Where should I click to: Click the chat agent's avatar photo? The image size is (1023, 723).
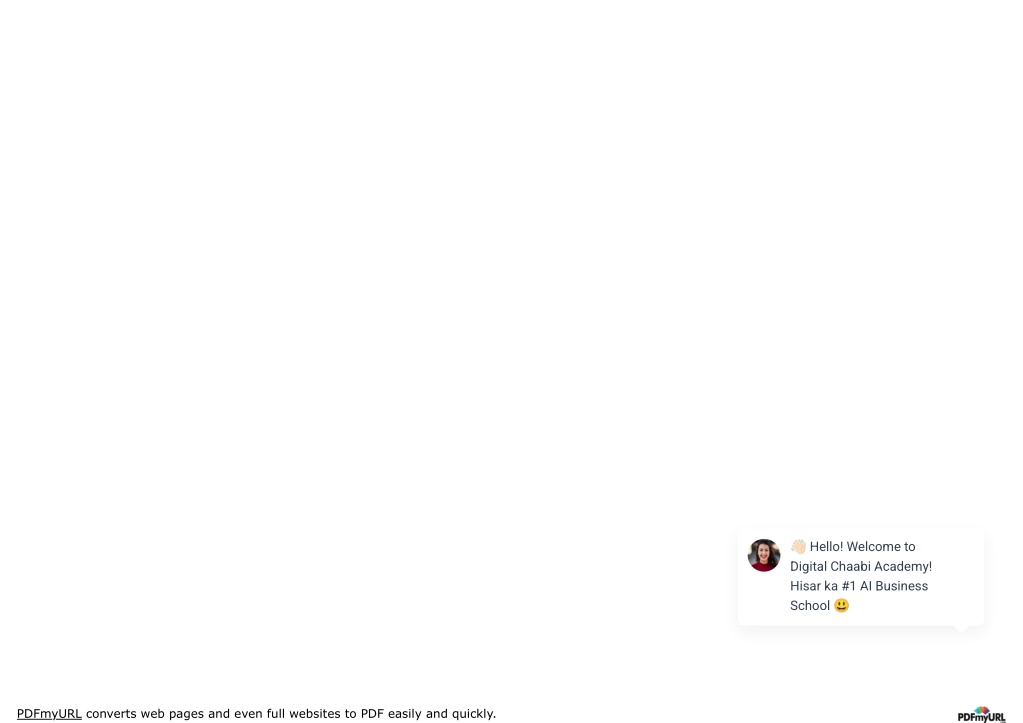pos(764,555)
